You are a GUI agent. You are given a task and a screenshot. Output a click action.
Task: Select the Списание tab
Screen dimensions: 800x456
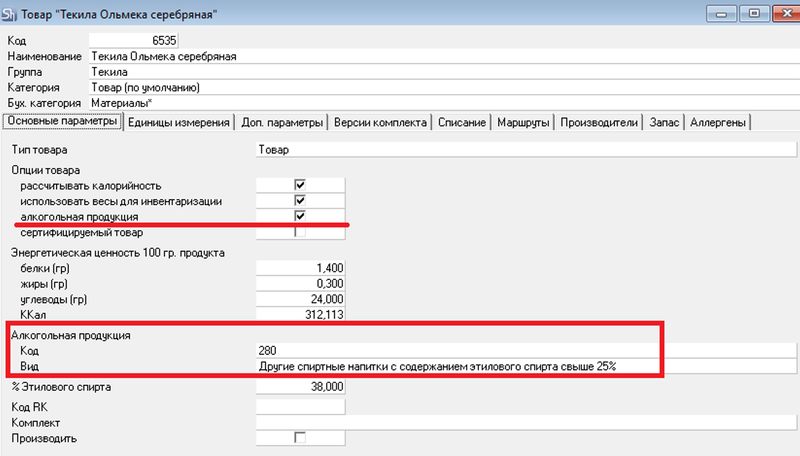tap(462, 122)
